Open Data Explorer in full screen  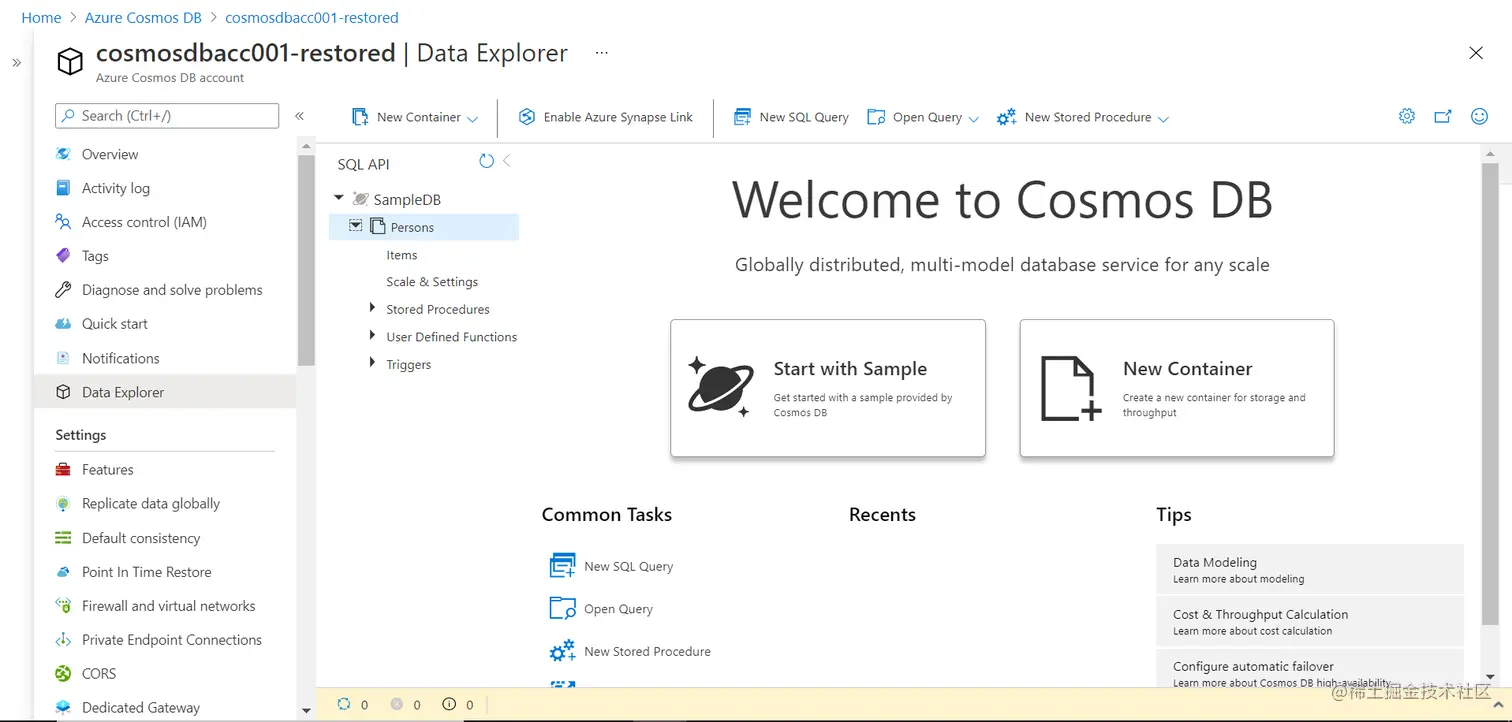tap(1443, 116)
